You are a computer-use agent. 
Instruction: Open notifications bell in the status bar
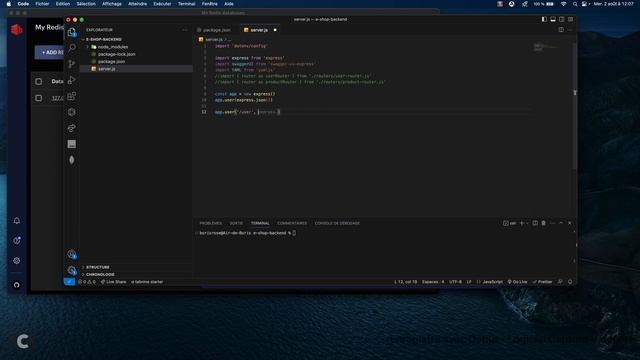click(x=570, y=282)
